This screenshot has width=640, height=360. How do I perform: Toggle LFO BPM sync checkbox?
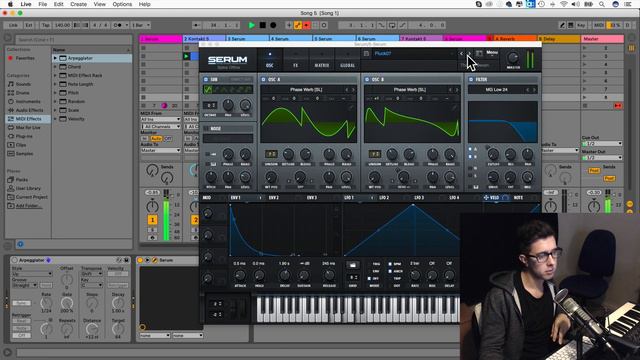tap(390, 264)
